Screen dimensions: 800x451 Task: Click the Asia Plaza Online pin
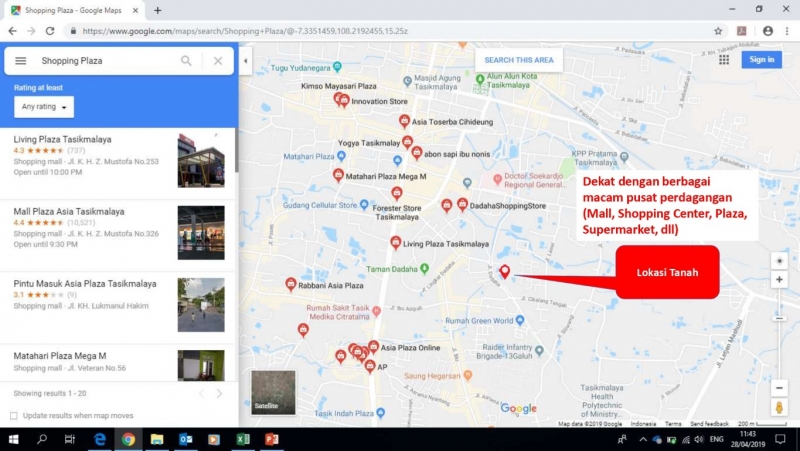373,347
